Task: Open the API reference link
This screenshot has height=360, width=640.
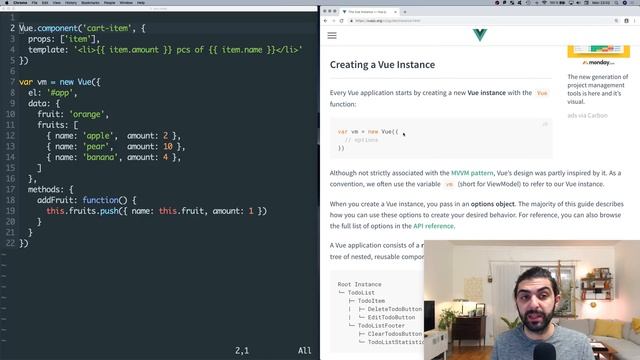Action: coord(433,226)
